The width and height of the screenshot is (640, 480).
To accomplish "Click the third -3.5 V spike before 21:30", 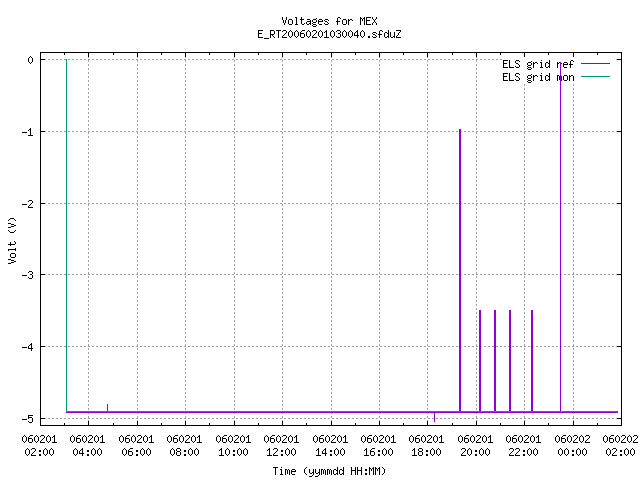I will pos(510,361).
